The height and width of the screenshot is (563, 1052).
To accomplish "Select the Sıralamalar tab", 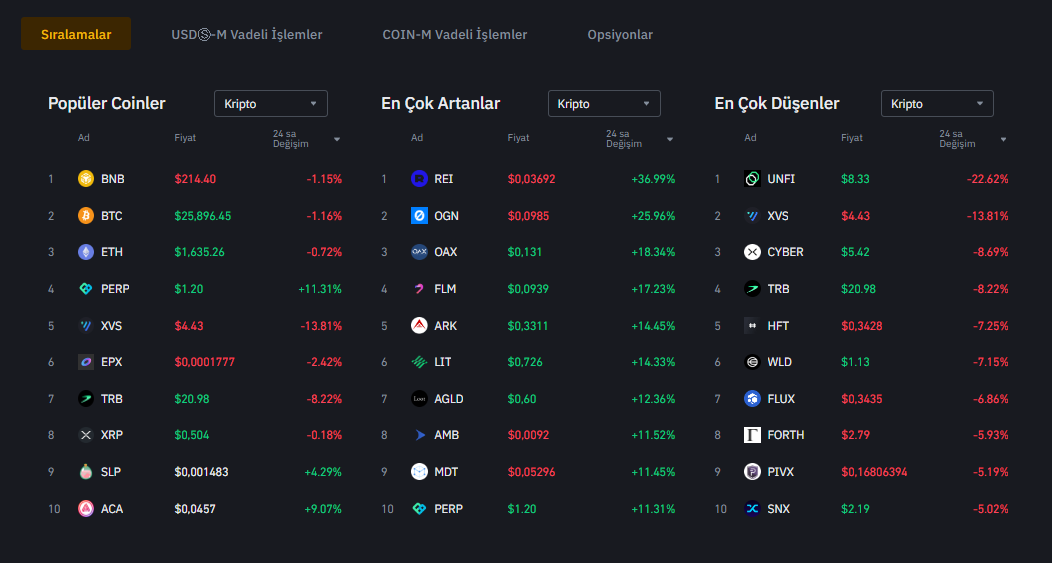I will point(76,35).
